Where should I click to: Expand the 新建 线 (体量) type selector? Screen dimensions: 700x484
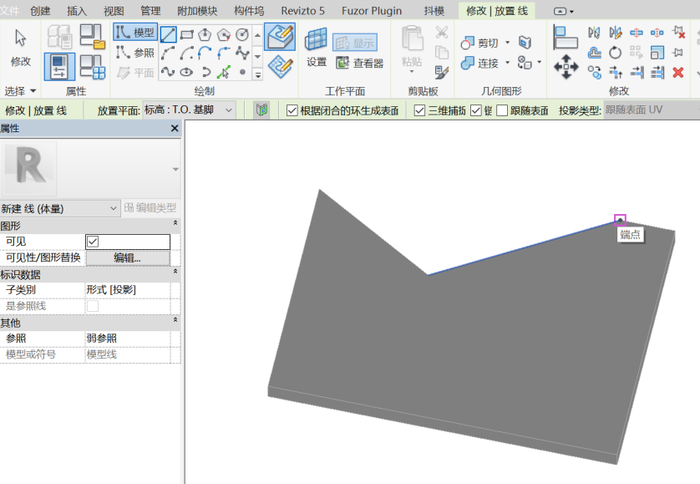tap(113, 208)
